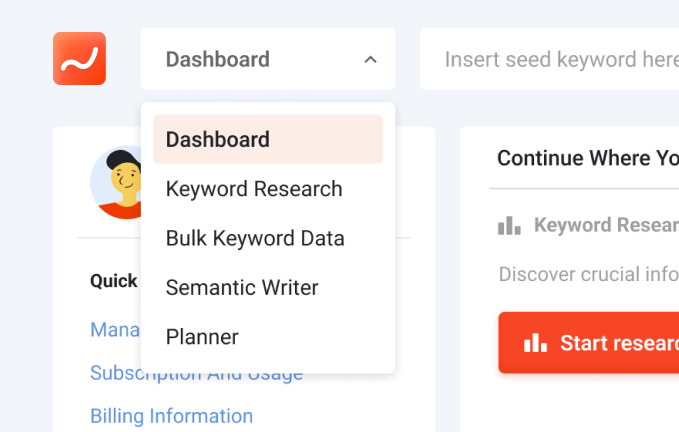This screenshot has width=679, height=432.
Task: Choose Keyword Research from the dropdown menu
Action: click(254, 189)
